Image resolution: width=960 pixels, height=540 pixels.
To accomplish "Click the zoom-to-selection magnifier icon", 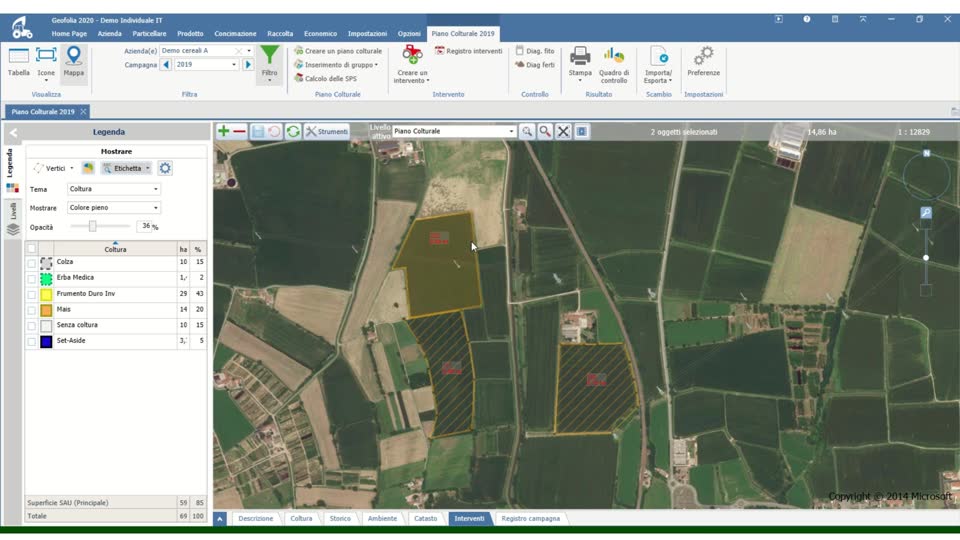I will (527, 131).
